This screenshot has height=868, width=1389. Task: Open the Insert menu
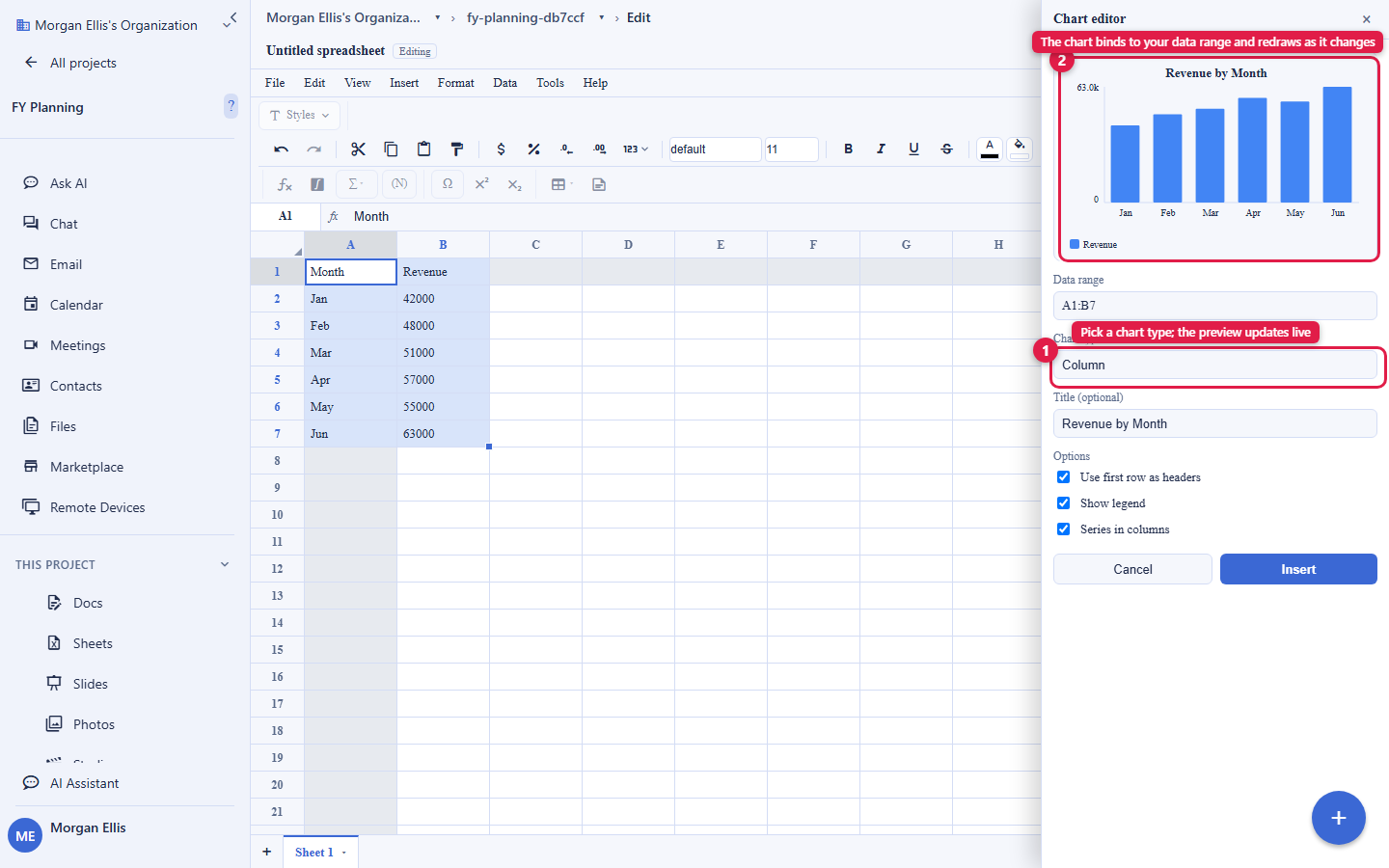(x=404, y=83)
